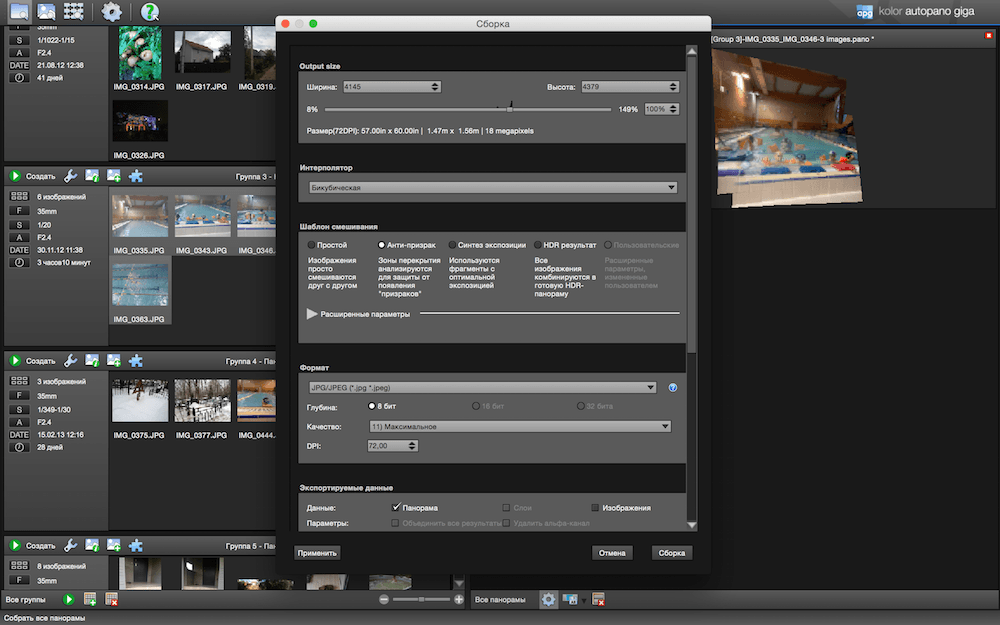
Task: Run all groups with bottom play icon
Action: pos(68,599)
